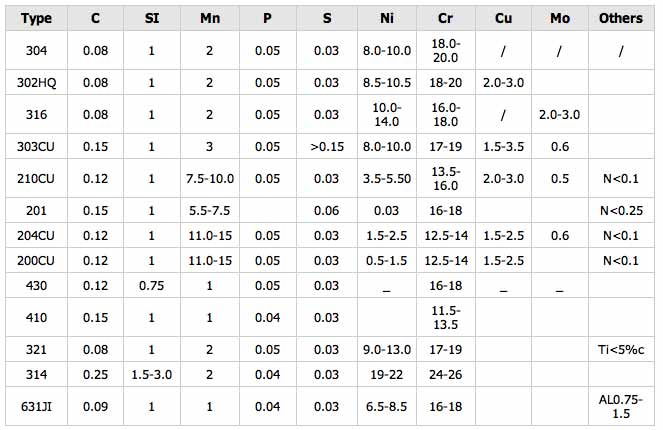This screenshot has width=663, height=430.
Task: Select the 302HQ type cell
Action: click(36, 82)
